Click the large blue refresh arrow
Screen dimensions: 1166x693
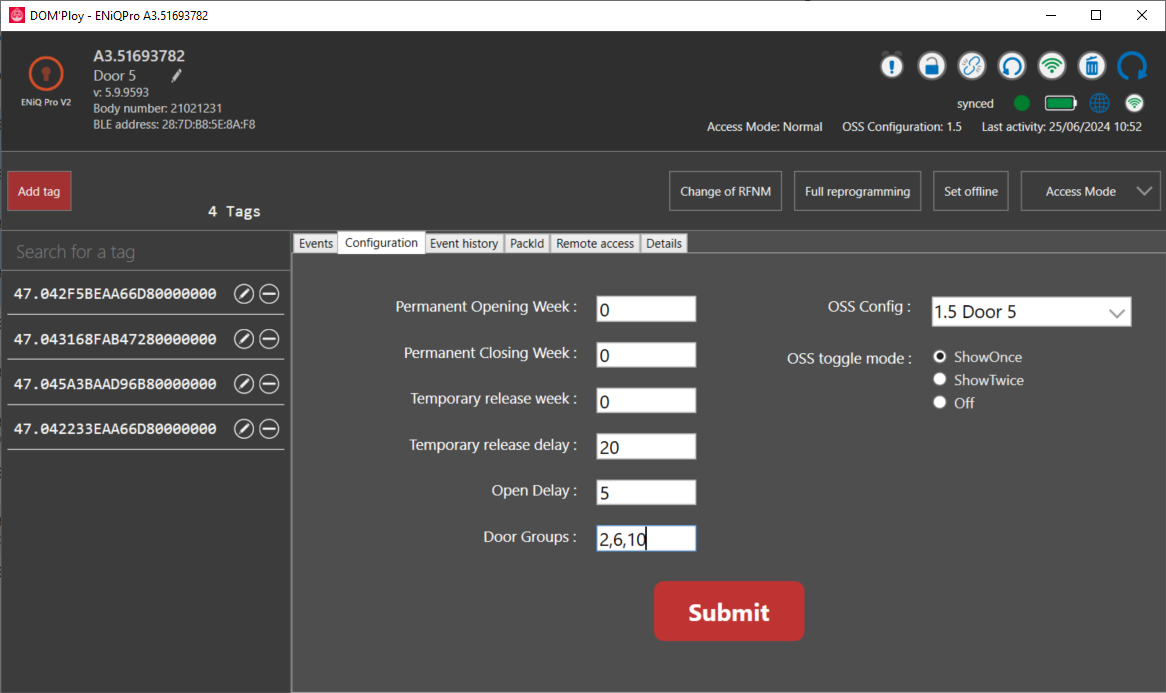pos(1132,66)
